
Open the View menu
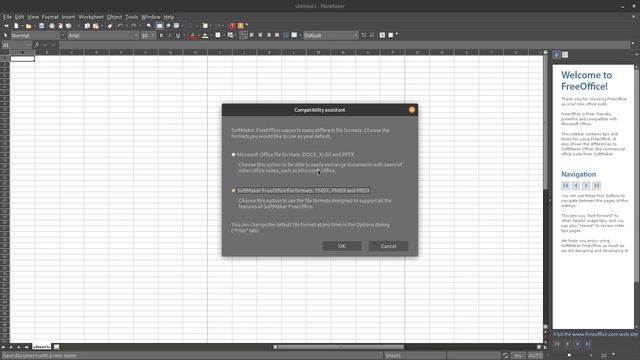point(33,17)
